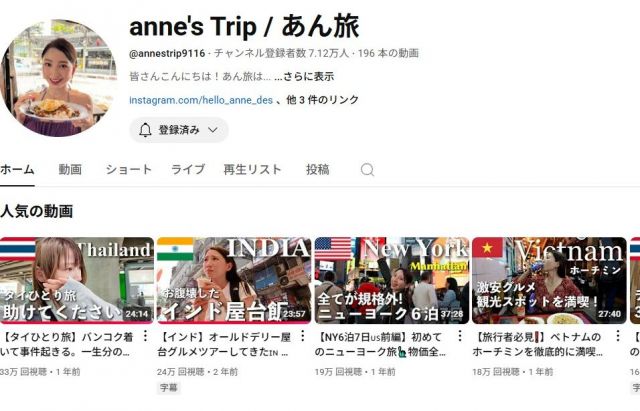Image resolution: width=640 pixels, height=411 pixels.
Task: Show 他 3 件のリンク additional links
Action: [x=322, y=100]
